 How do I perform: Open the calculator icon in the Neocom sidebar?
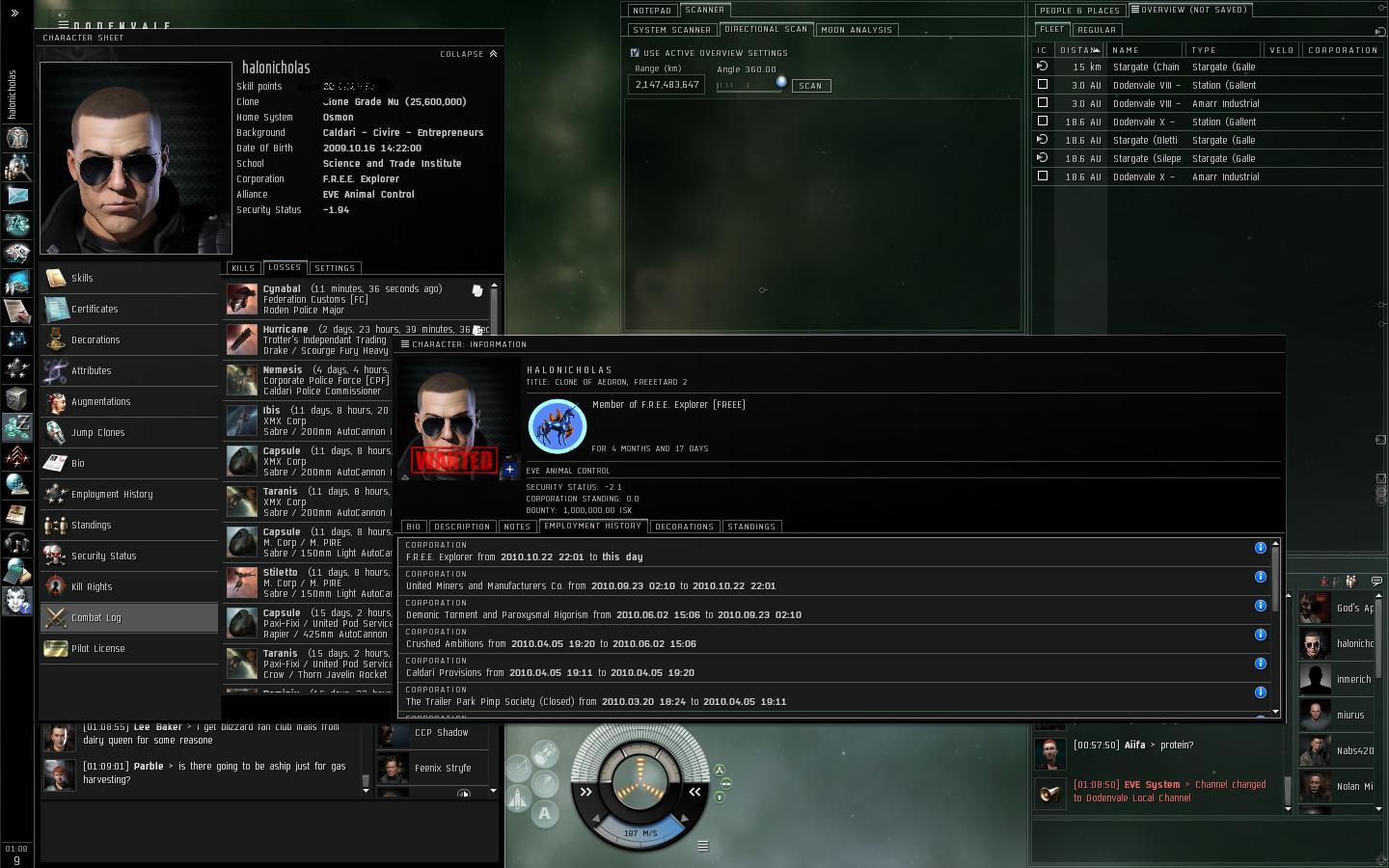tap(16, 572)
